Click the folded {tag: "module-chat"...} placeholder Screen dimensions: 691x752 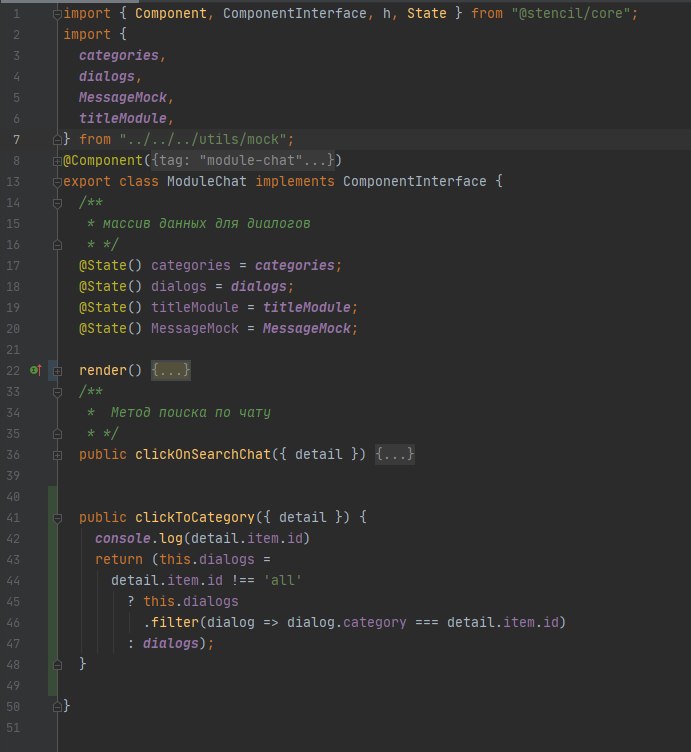click(x=243, y=160)
